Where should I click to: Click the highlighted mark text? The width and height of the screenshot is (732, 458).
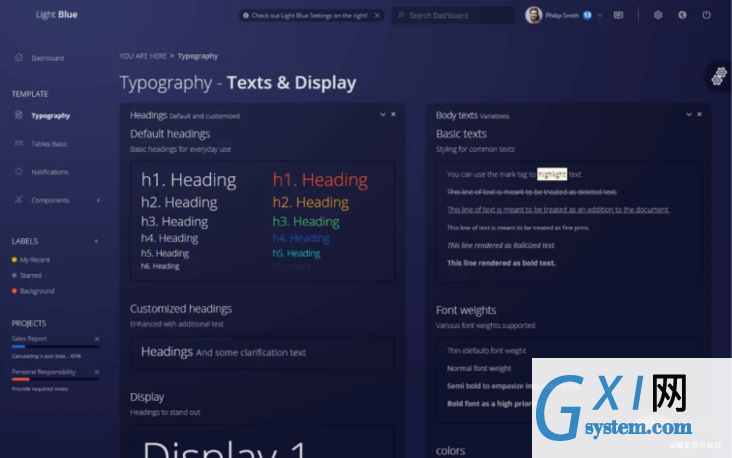coord(552,174)
